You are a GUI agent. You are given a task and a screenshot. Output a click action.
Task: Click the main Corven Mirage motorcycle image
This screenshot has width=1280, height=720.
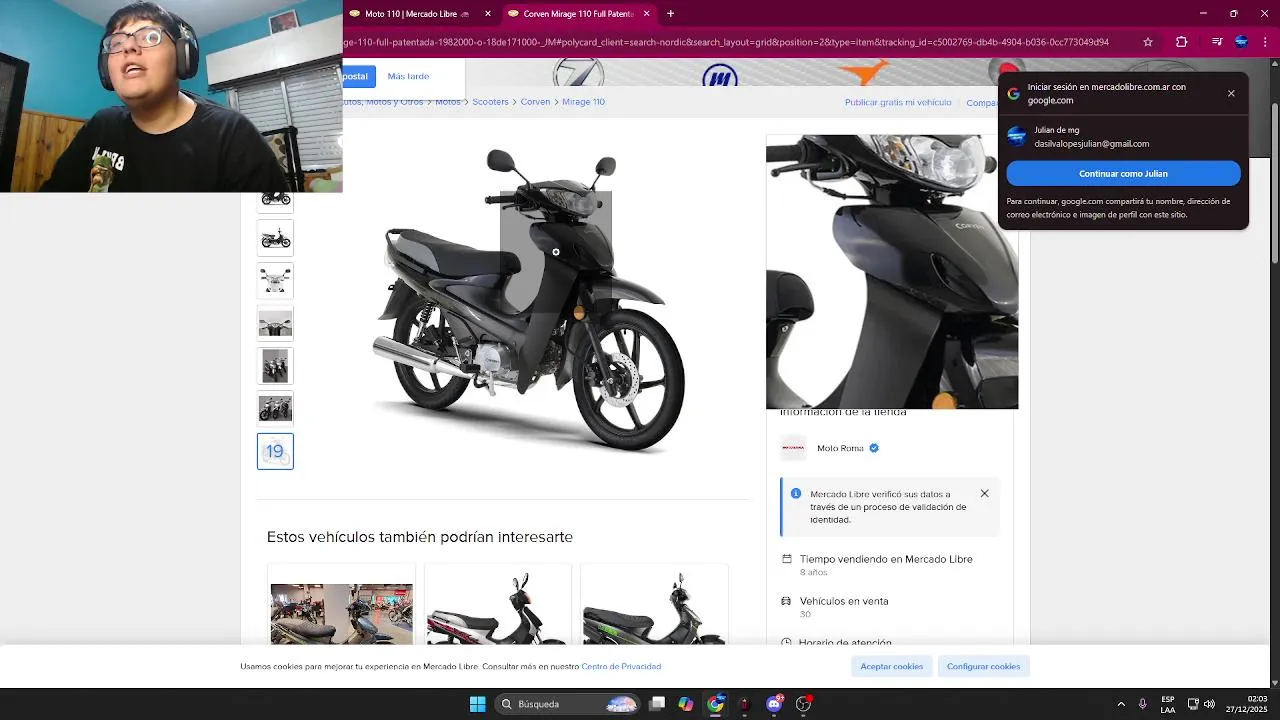click(528, 300)
